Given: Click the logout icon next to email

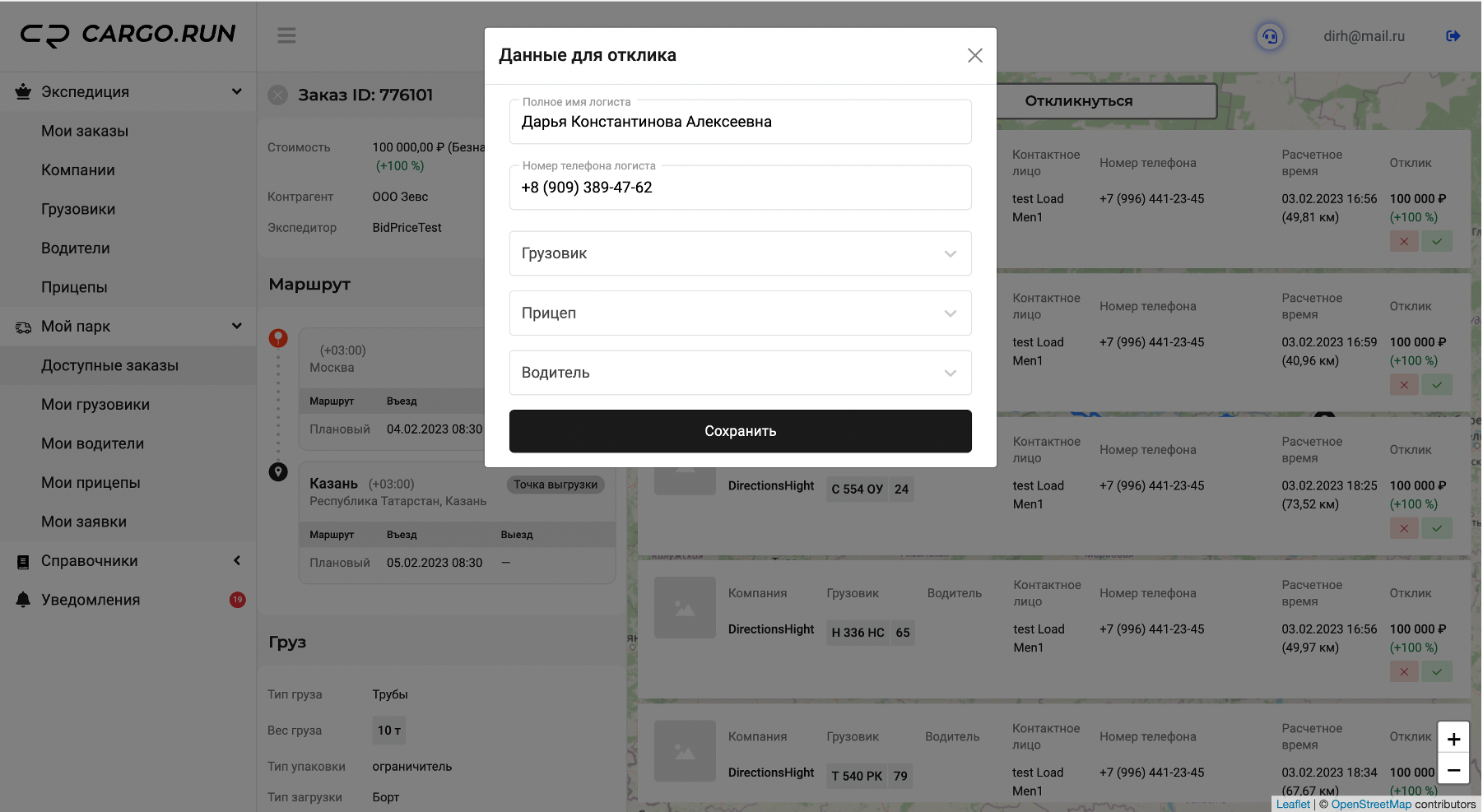Looking at the screenshot, I should click(1453, 36).
